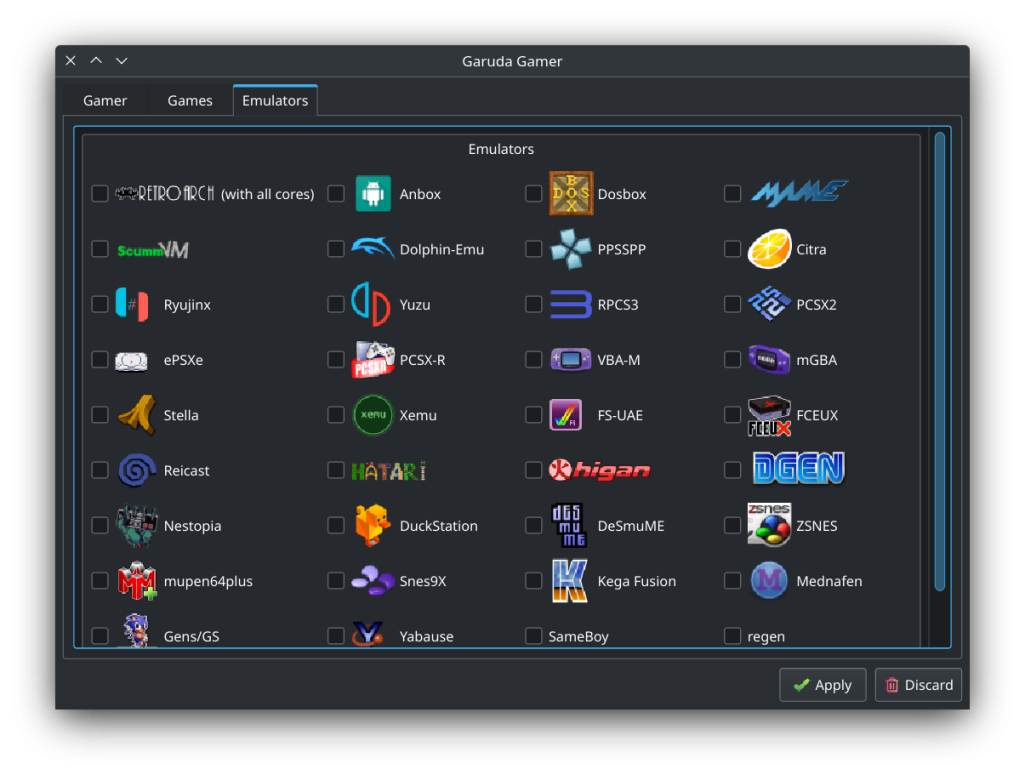
Task: Click the PPSSPP butterfly icon
Action: click(x=568, y=248)
